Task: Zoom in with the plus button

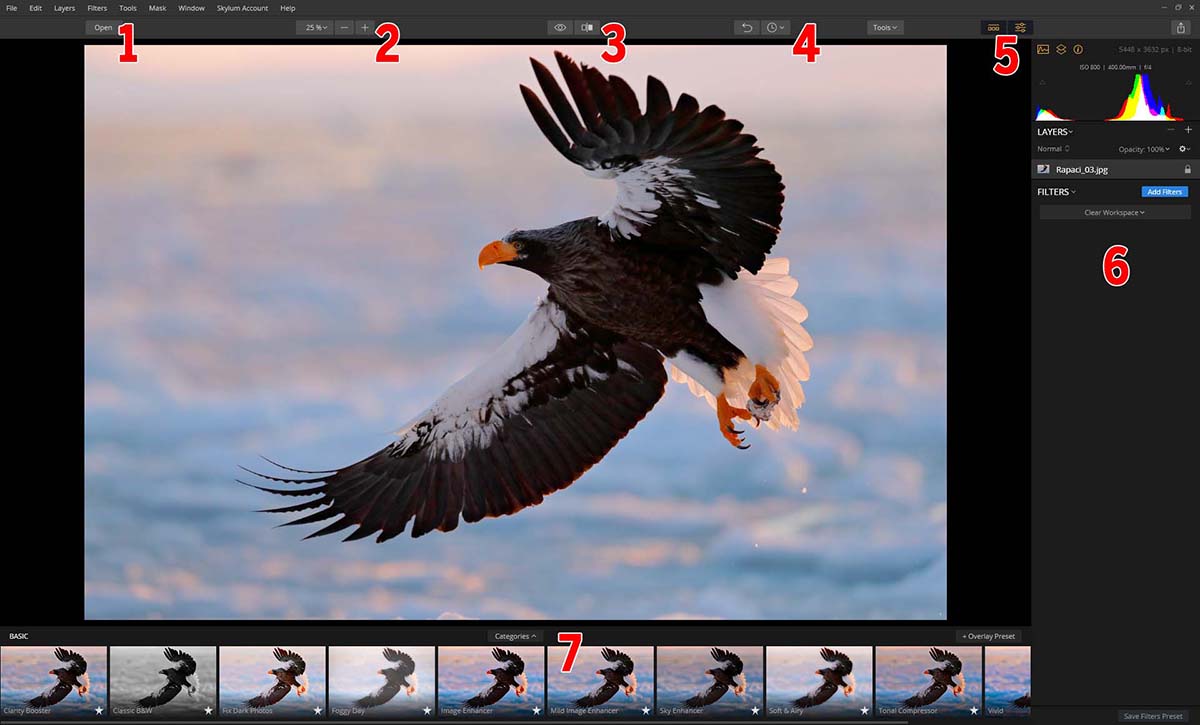Action: 364,28
